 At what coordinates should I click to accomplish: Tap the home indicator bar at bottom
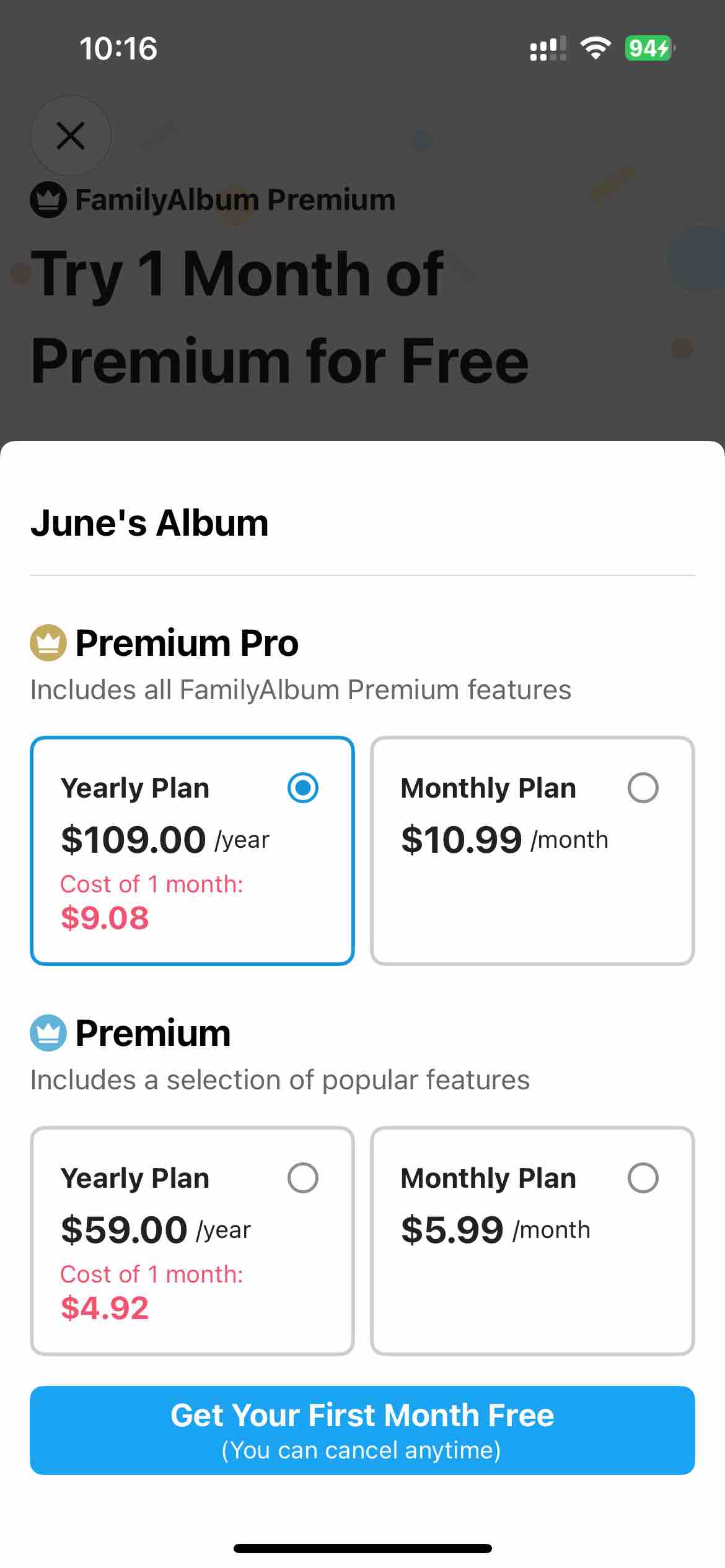click(362, 1548)
